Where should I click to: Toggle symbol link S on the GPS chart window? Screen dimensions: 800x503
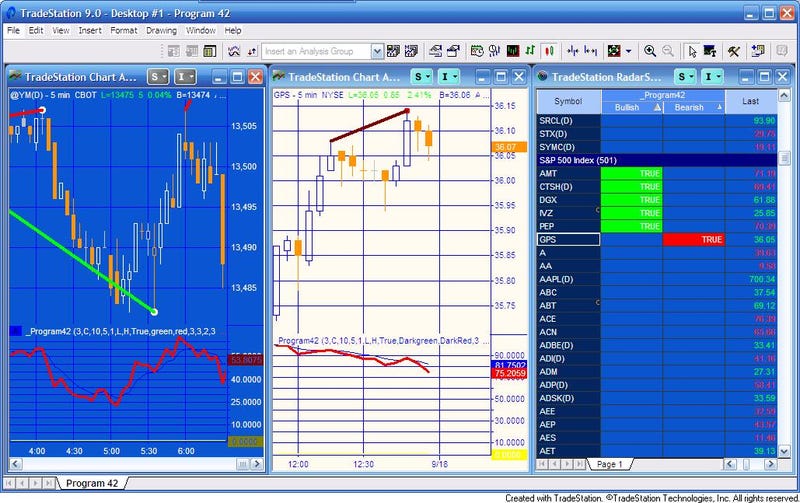point(422,77)
